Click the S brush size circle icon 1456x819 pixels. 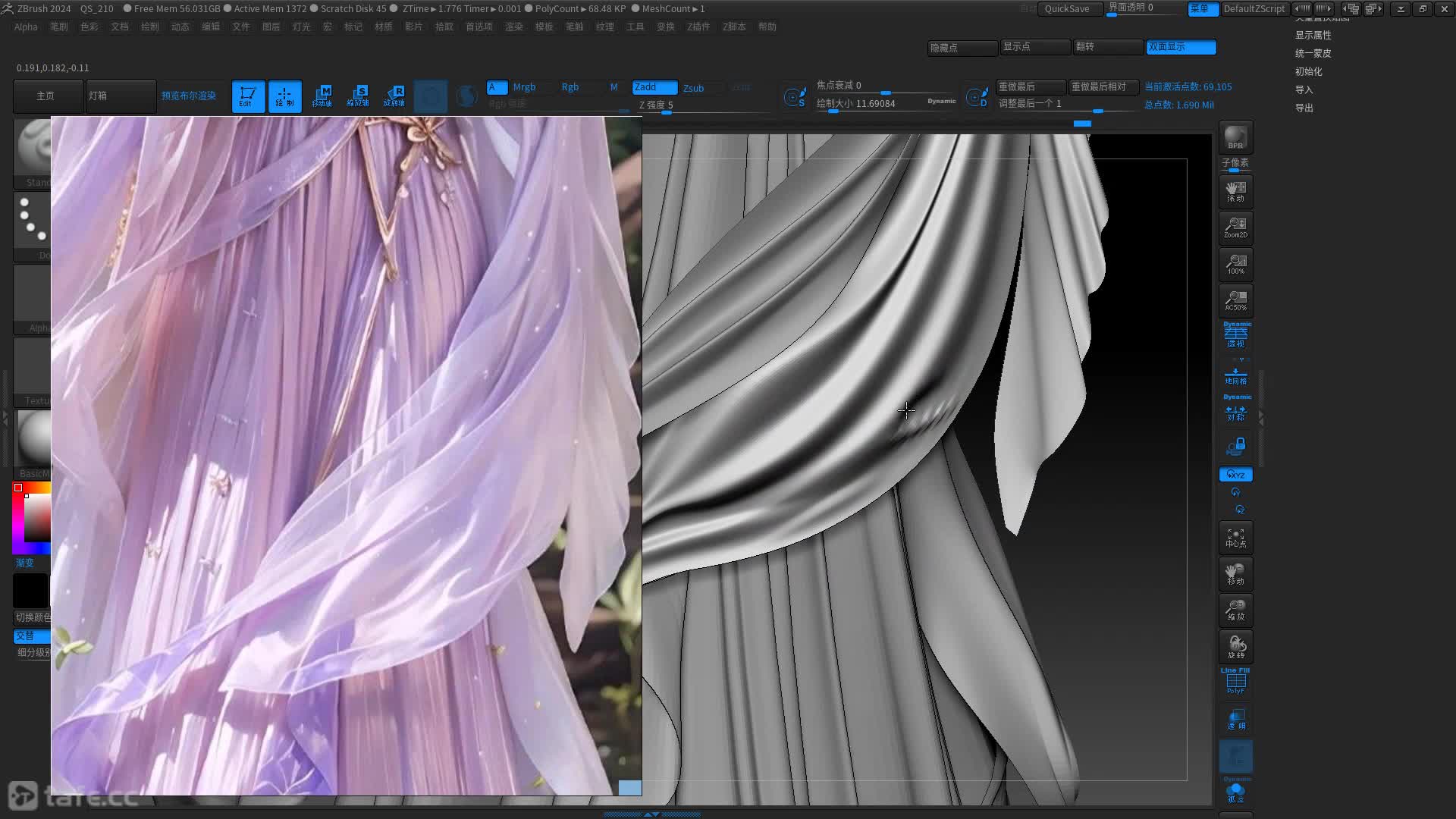tap(795, 97)
